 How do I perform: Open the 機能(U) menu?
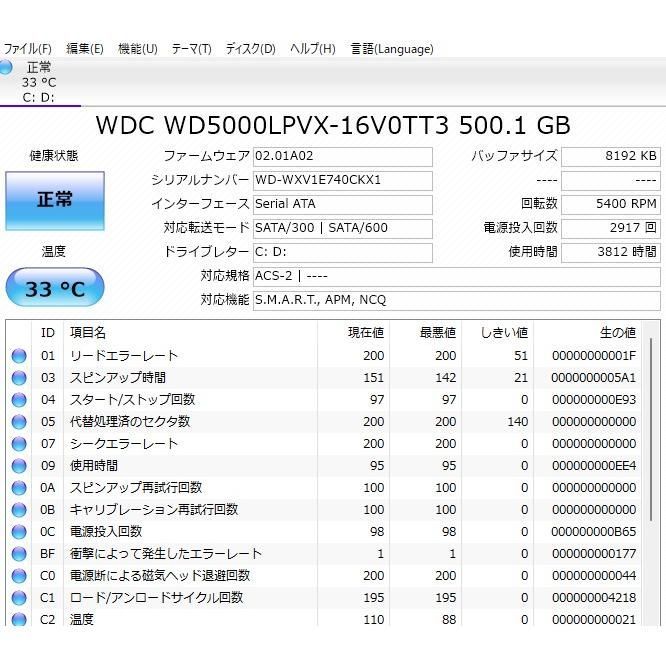point(138,49)
